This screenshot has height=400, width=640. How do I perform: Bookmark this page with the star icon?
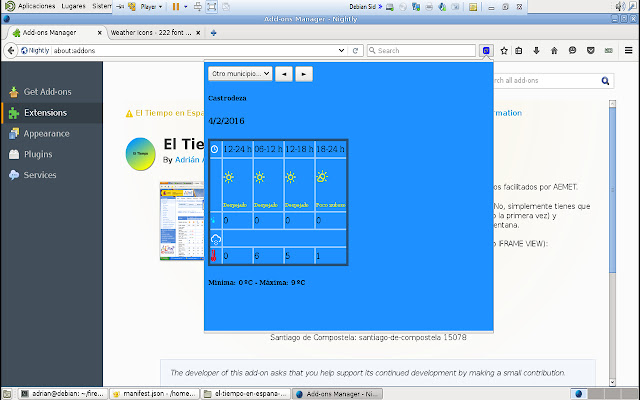point(504,51)
